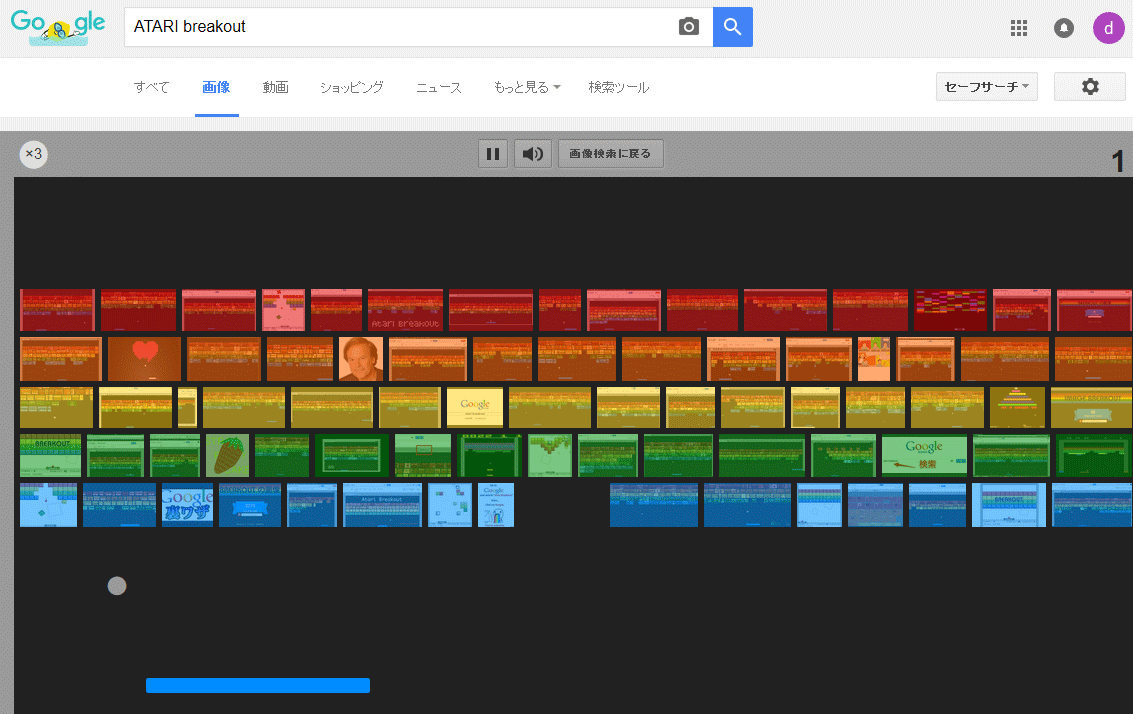Click the yellow IMAGE BREAKOUT brick

pyautogui.click(x=1091, y=408)
